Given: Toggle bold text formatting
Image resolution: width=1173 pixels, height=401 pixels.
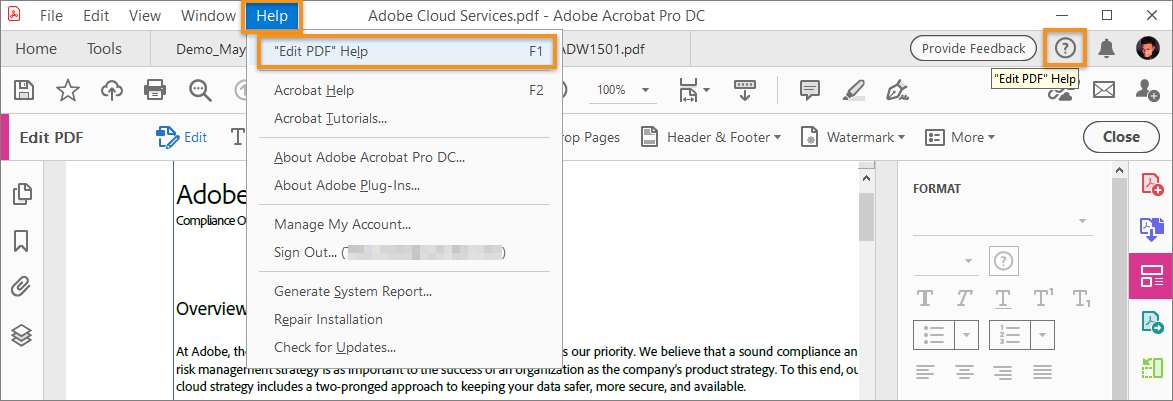Looking at the screenshot, I should [925, 298].
